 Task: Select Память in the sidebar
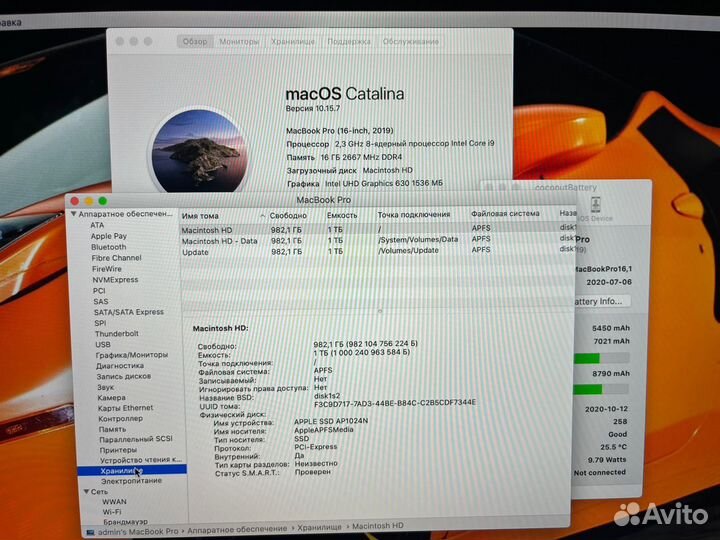112,429
